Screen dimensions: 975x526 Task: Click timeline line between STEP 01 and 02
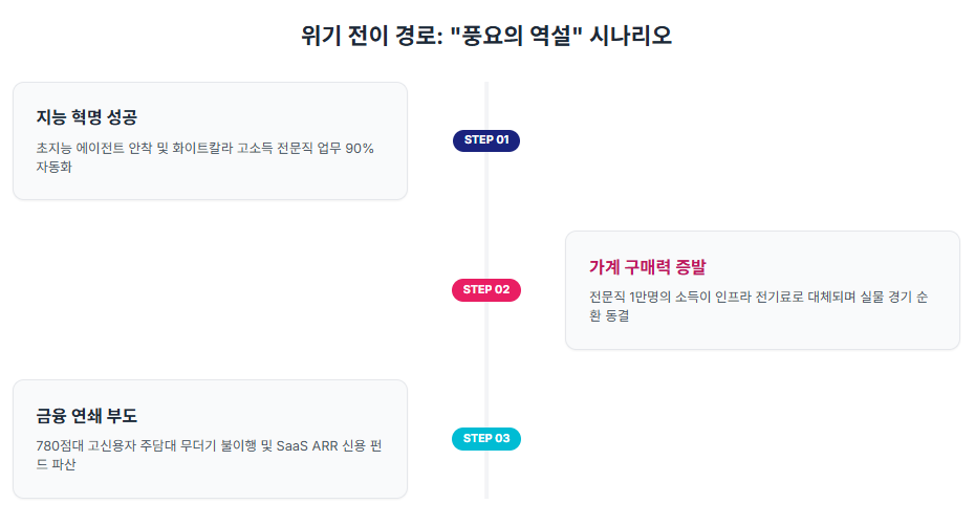tap(486, 215)
